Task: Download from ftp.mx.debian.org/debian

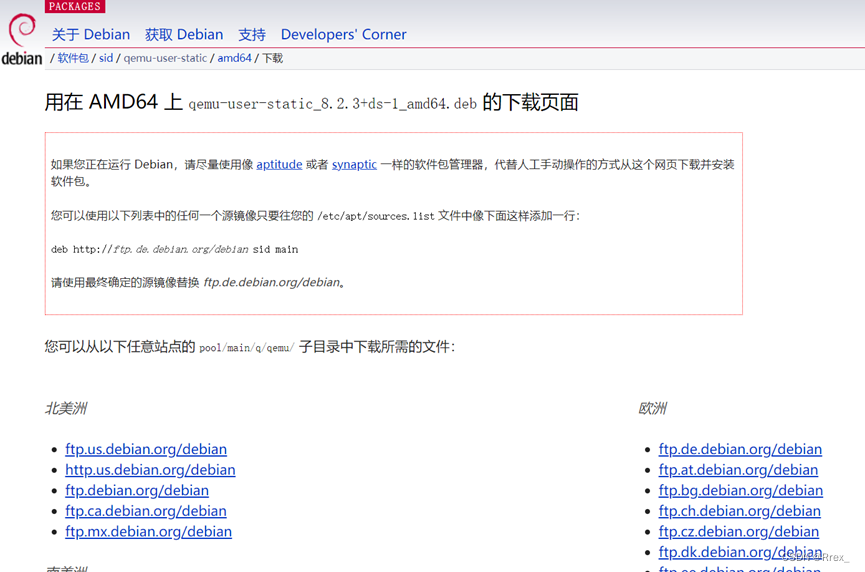Action: (148, 532)
